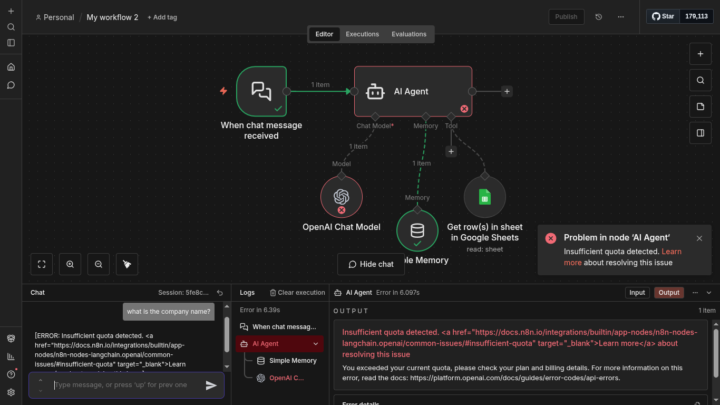Image resolution: width=720 pixels, height=405 pixels.
Task: Click the My workflow 2 title
Action: click(112, 17)
